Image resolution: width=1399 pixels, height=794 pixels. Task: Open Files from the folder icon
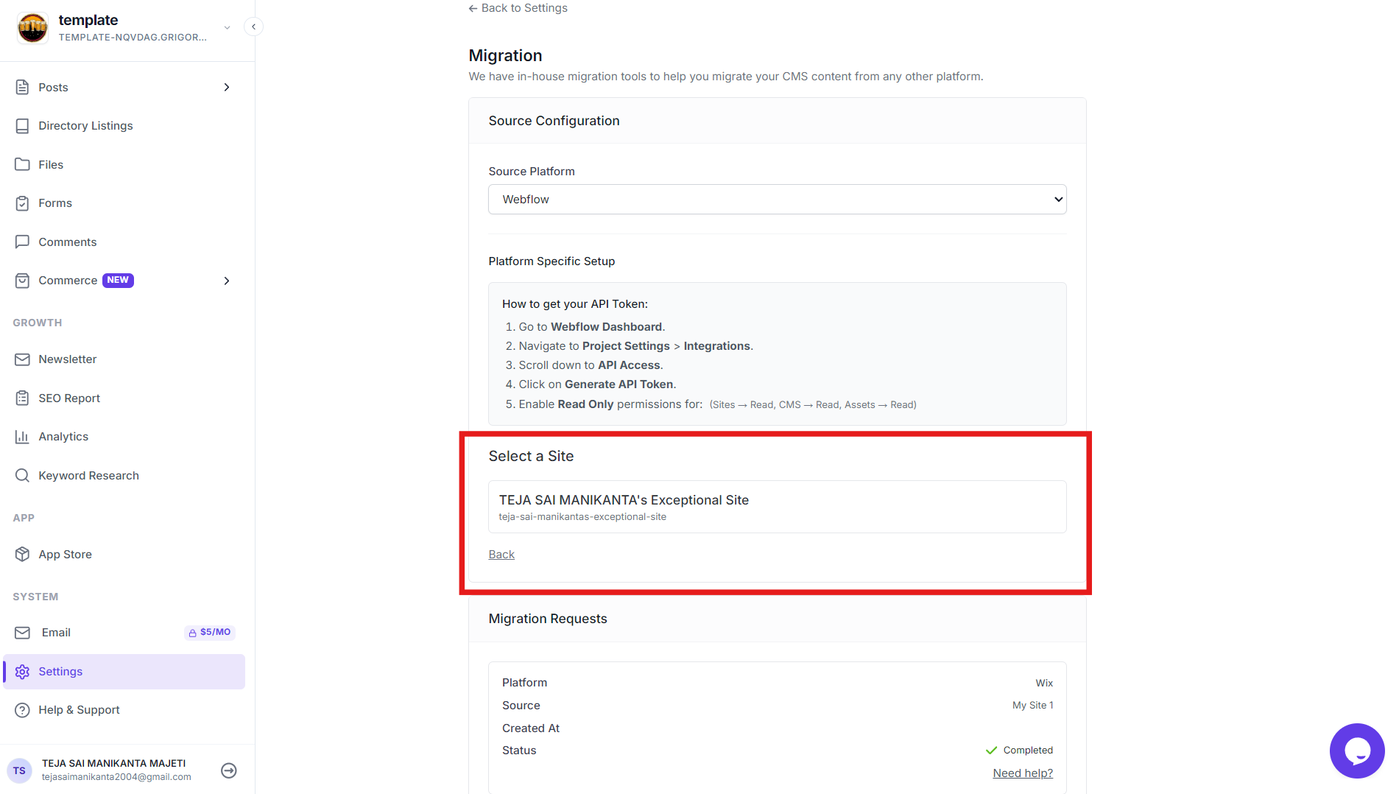22,164
